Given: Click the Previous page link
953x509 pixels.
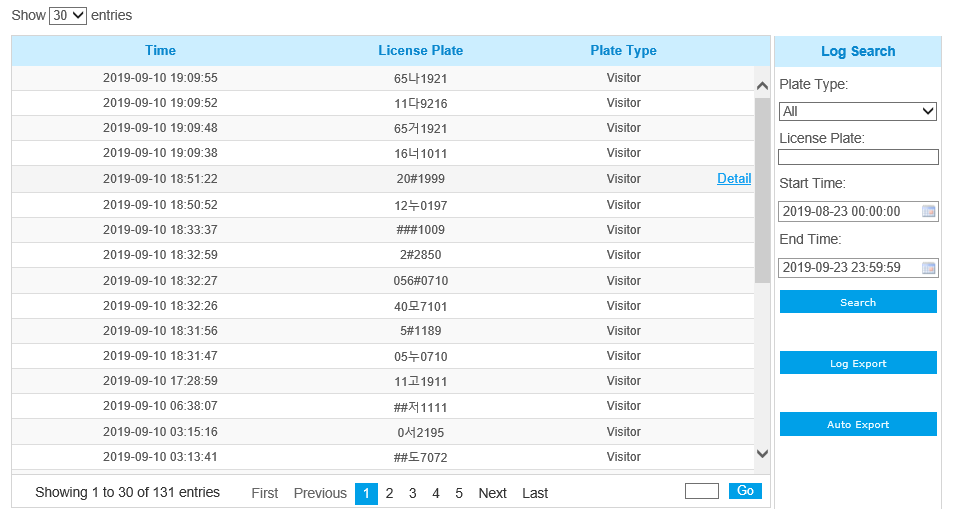Looking at the screenshot, I should point(320,493).
